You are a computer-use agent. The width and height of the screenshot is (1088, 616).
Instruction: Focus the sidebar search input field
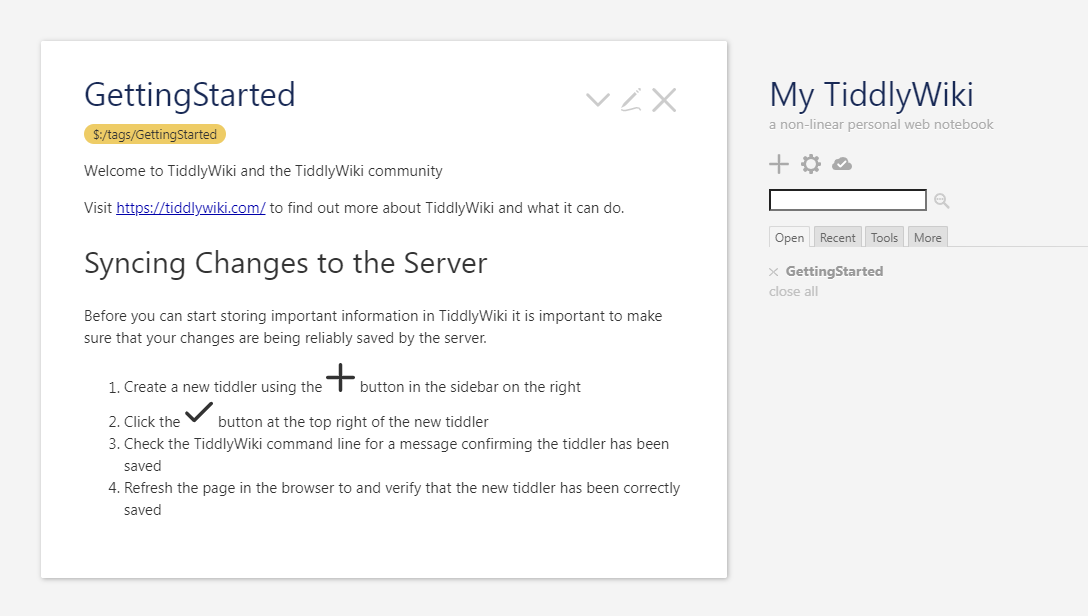click(x=847, y=201)
